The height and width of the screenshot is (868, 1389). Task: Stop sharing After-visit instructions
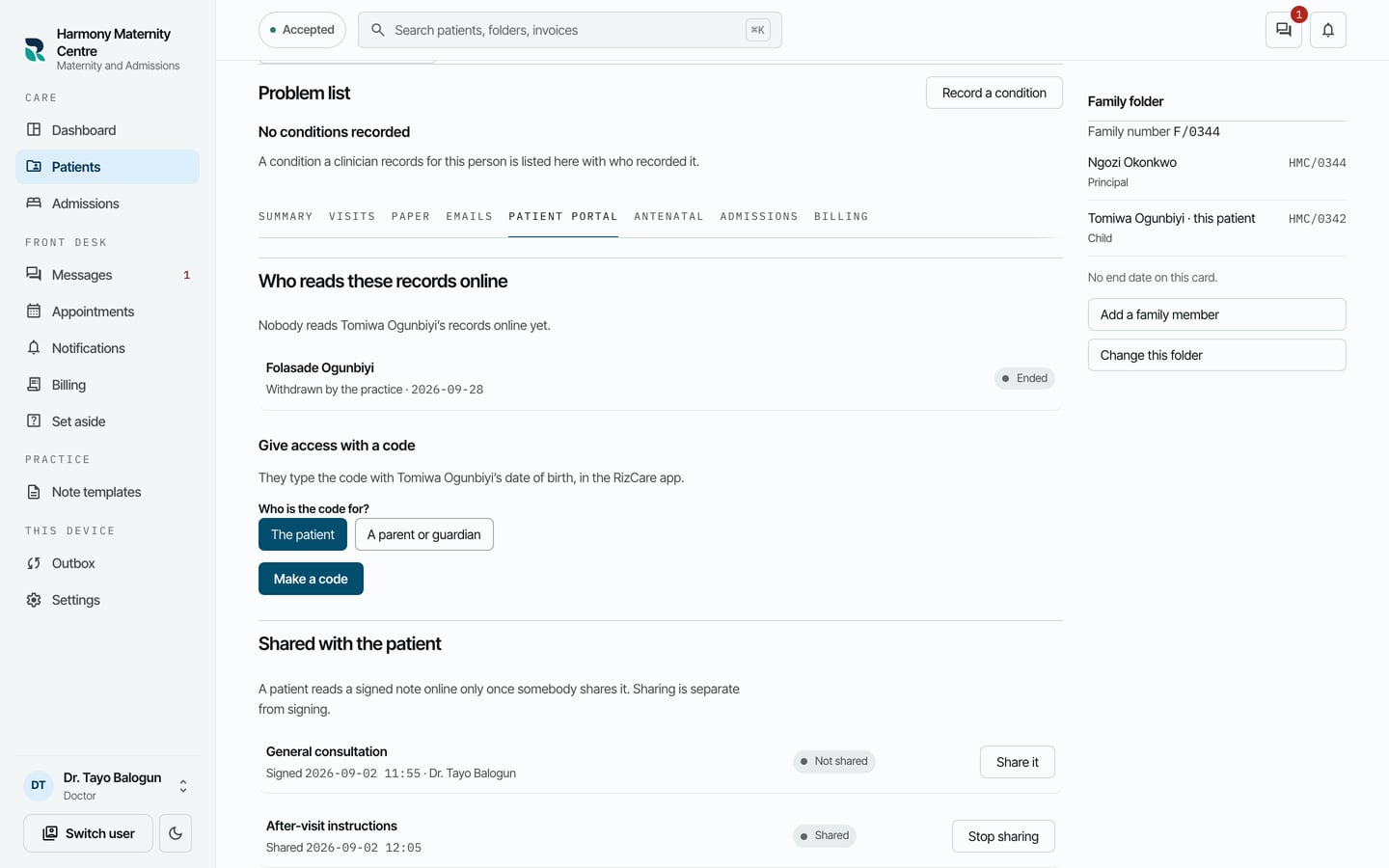click(x=1003, y=836)
